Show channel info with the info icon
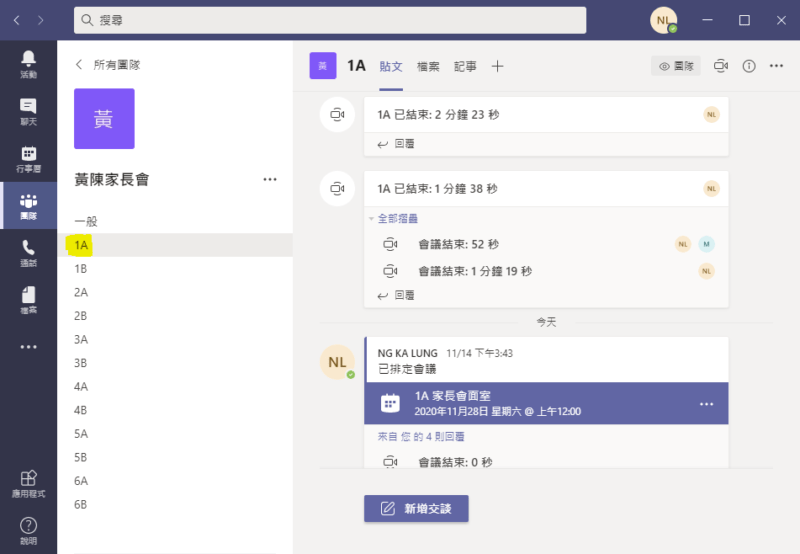This screenshot has height=554, width=800. [x=749, y=66]
